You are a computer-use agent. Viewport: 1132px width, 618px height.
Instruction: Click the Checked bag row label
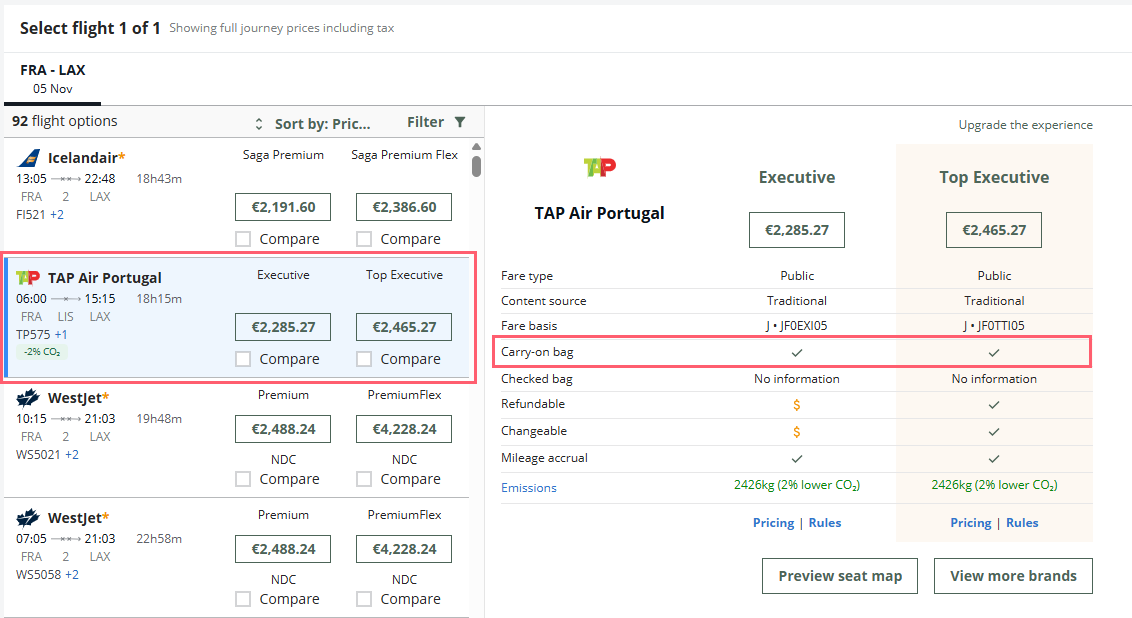(536, 378)
